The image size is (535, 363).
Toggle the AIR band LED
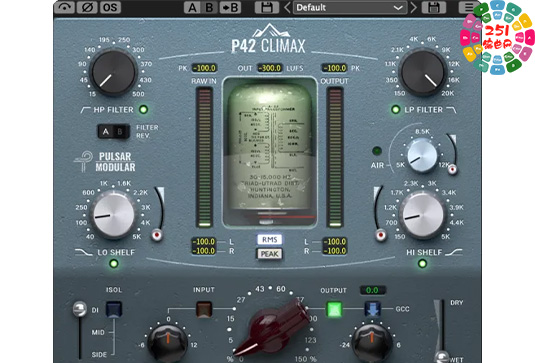click(377, 150)
